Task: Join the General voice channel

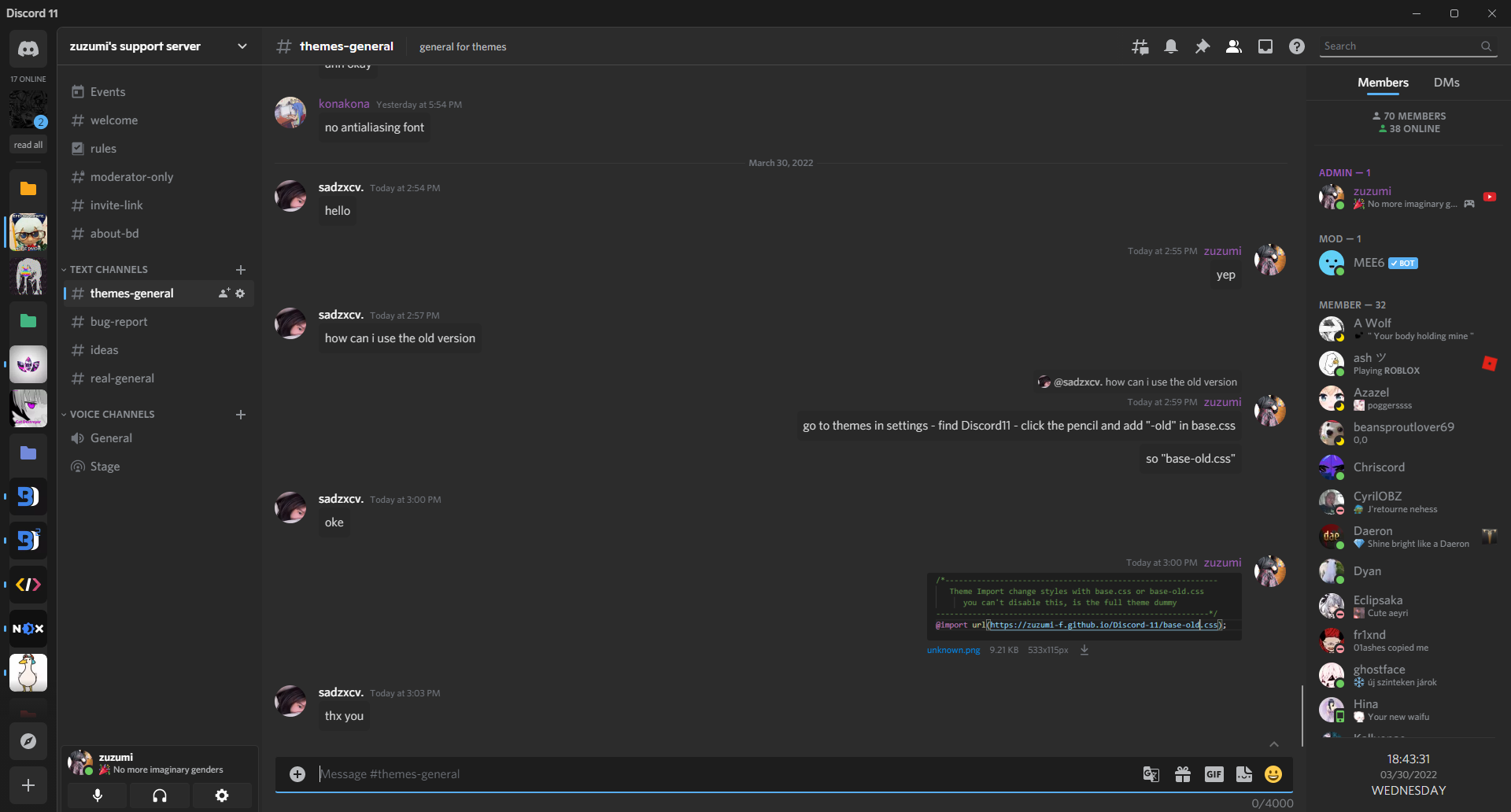Action: pos(157,438)
